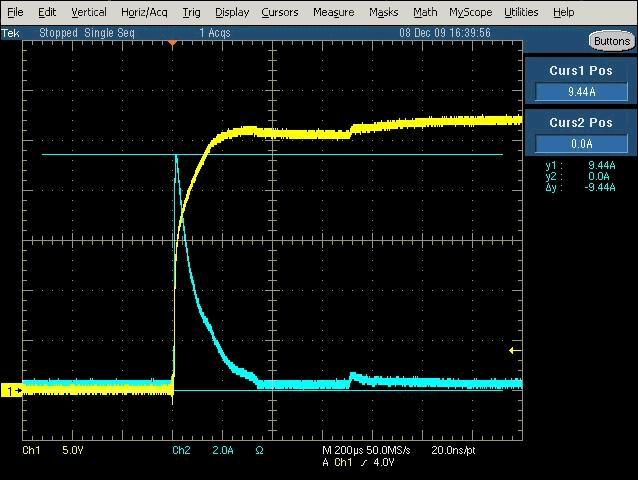Open the Measure menu
638x480 pixels.
click(x=333, y=12)
